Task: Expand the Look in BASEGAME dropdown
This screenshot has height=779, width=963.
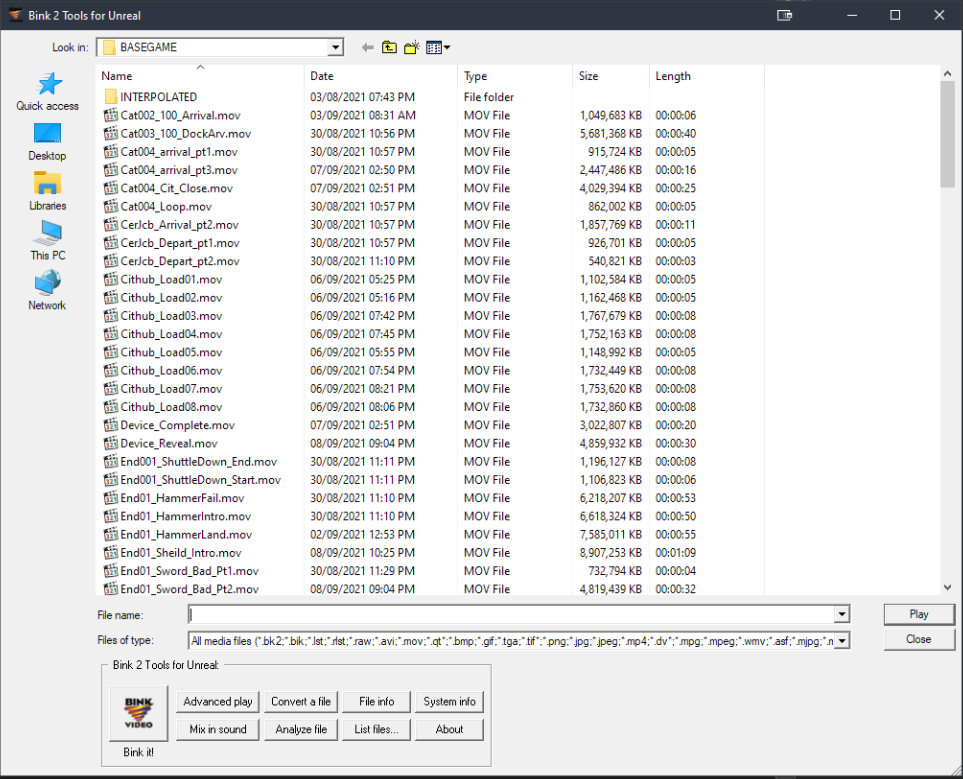Action: click(x=335, y=47)
